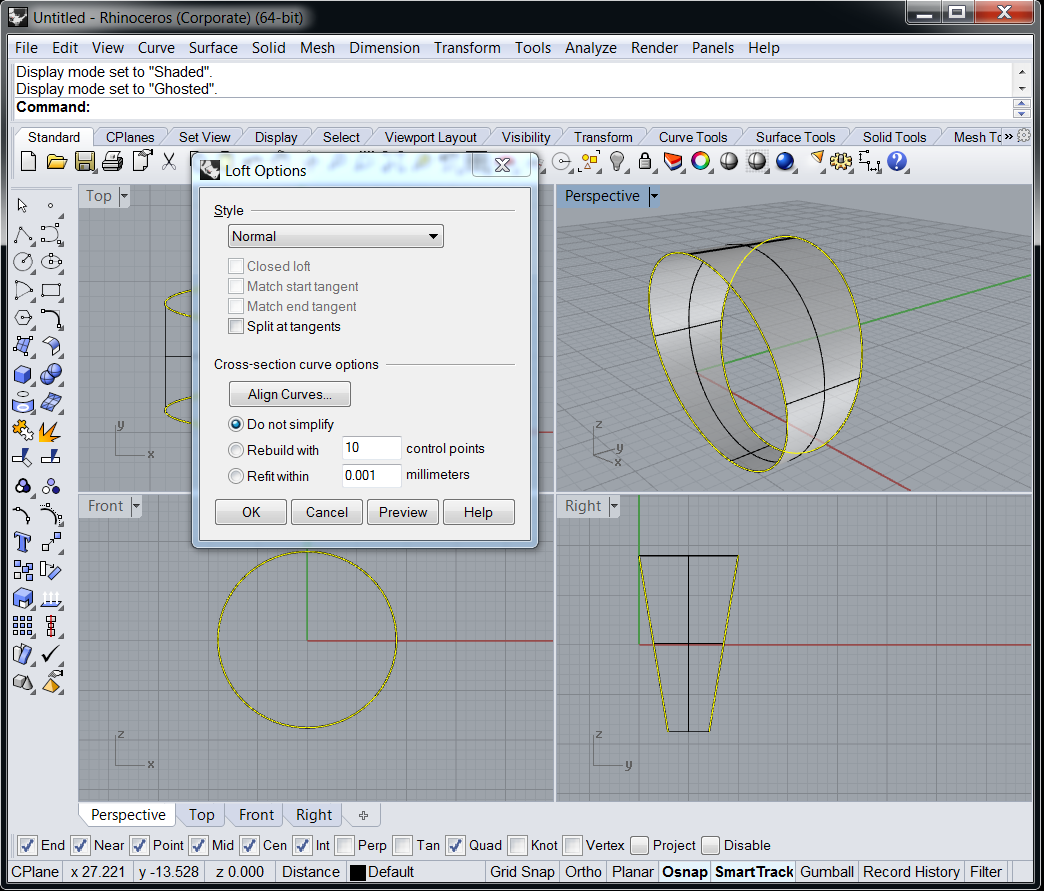Screen dimensions: 1044x891
Task: Create a new document with New icon
Action: tap(28, 161)
